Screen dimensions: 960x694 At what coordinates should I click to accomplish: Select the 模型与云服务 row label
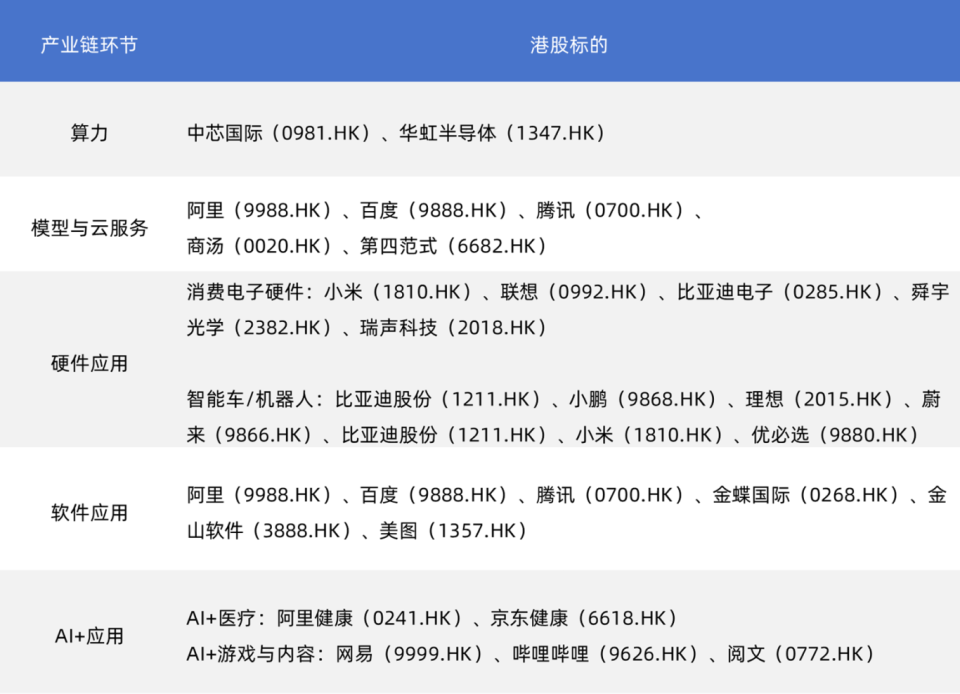(x=89, y=228)
